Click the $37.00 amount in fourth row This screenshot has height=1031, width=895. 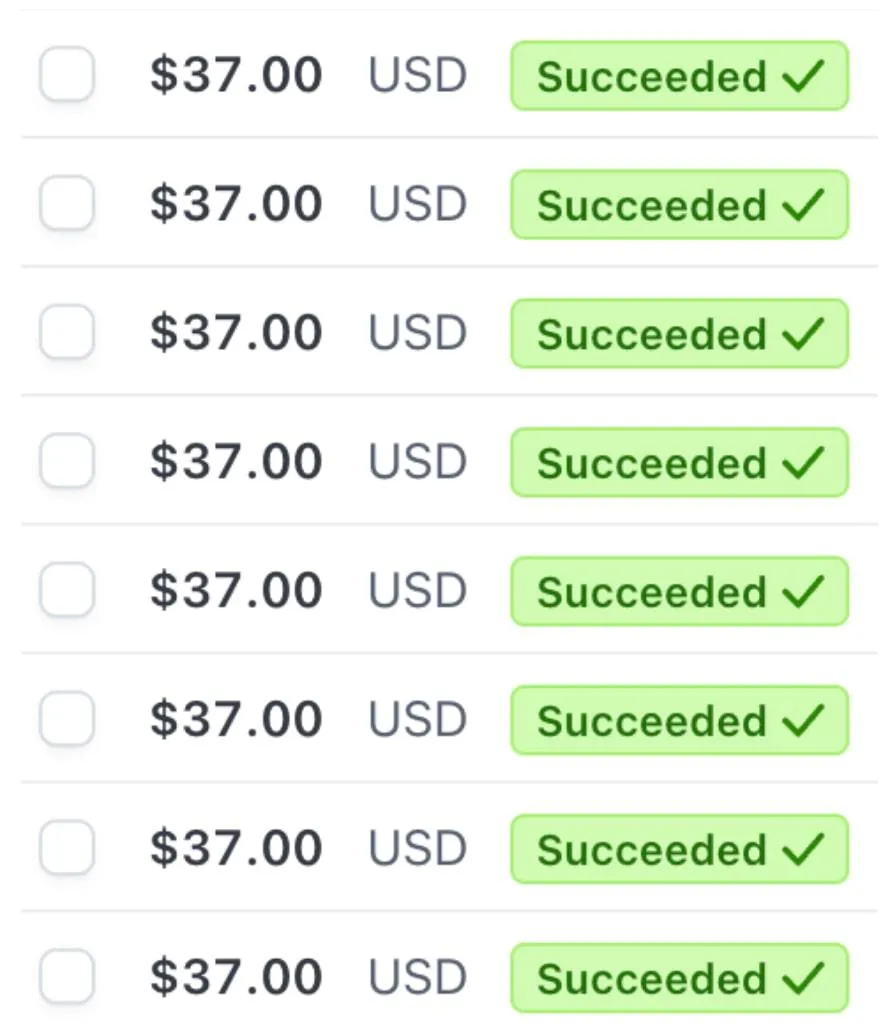tap(236, 462)
